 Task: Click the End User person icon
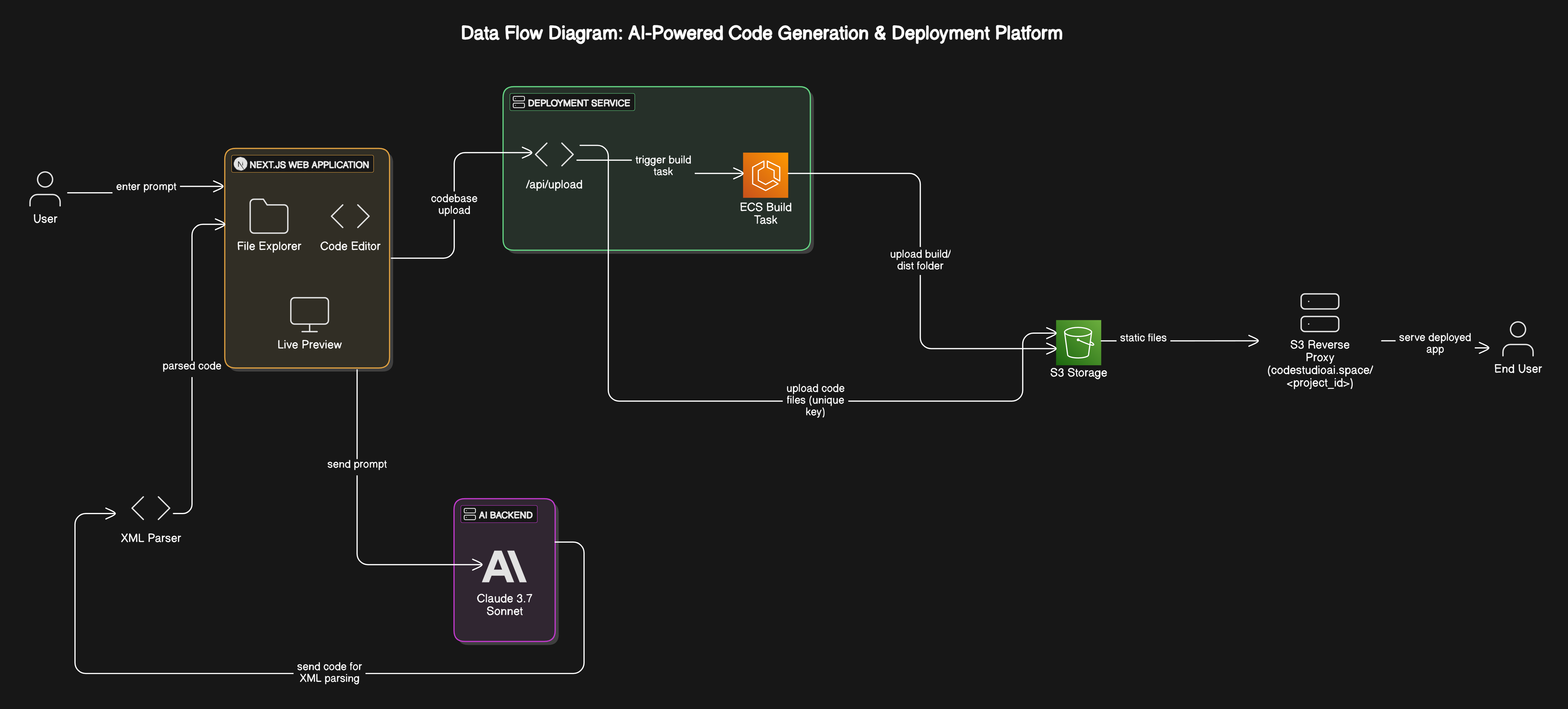tap(1517, 339)
